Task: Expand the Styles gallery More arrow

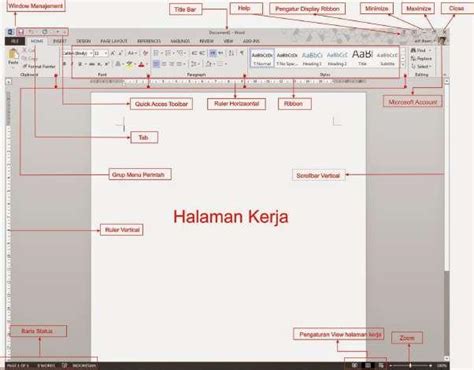Action: point(403,65)
